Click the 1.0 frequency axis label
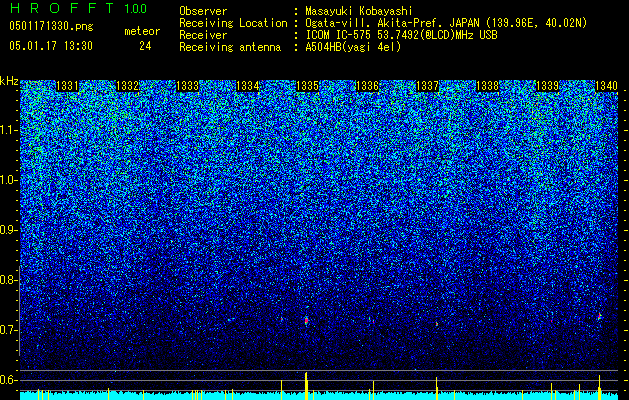The height and width of the screenshot is (400, 629). 9,180
